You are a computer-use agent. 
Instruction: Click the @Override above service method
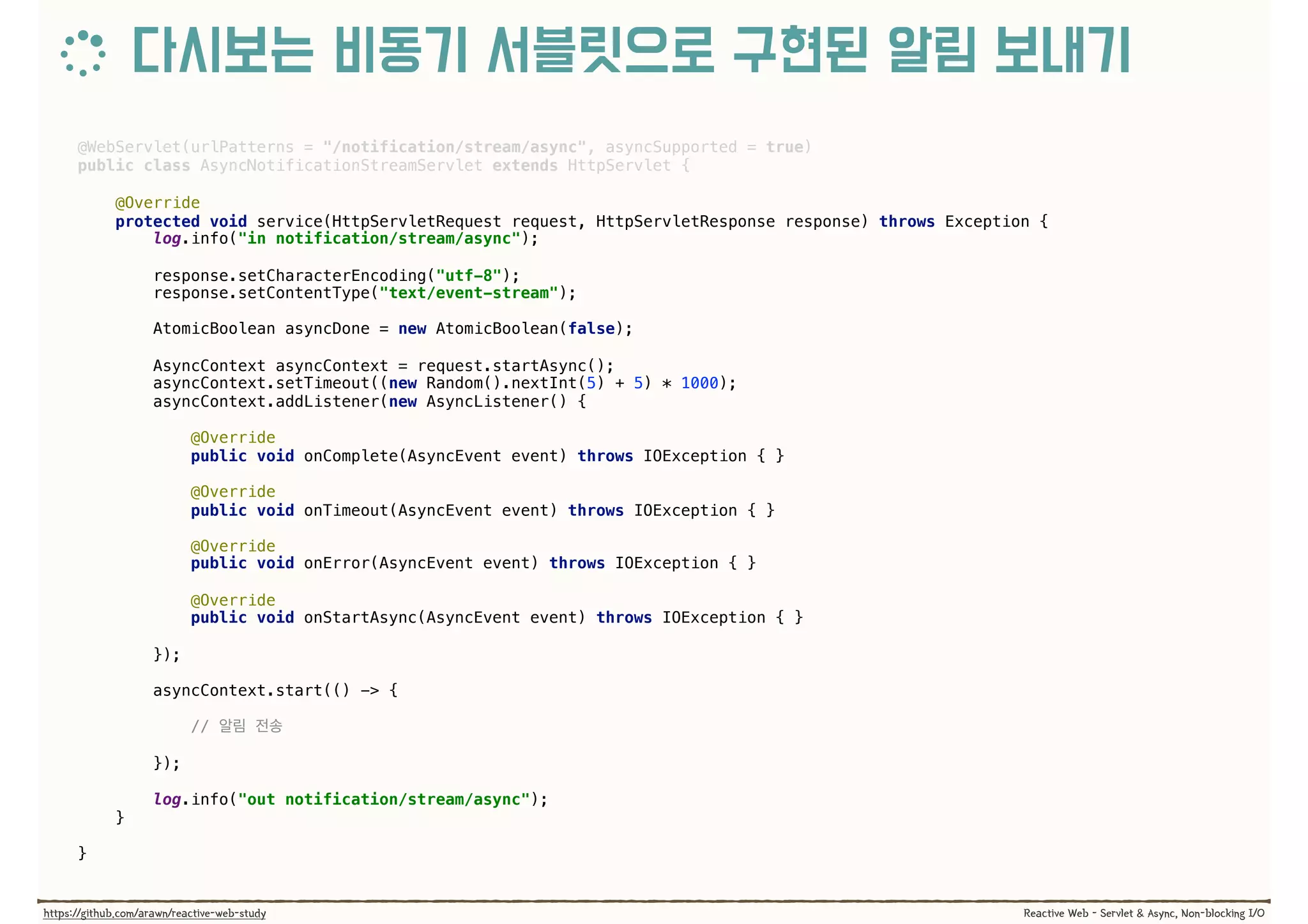(157, 203)
